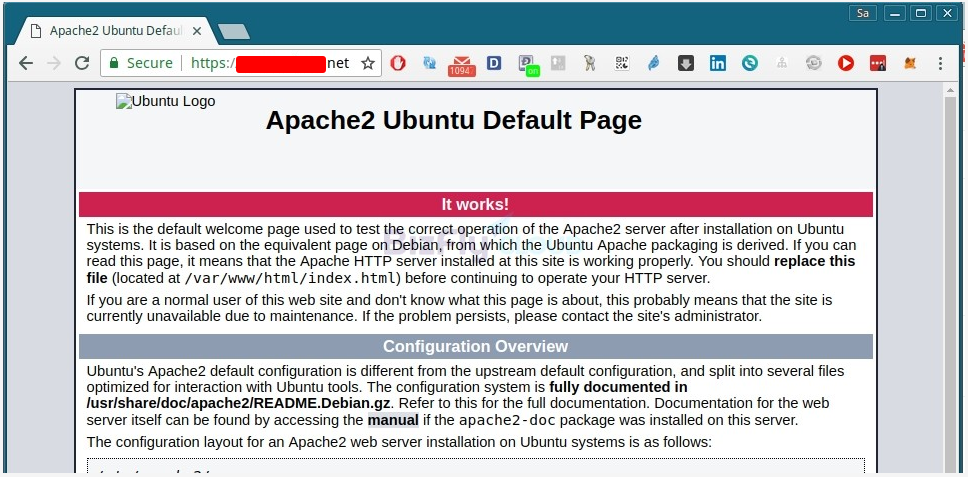This screenshot has height=477, width=968.
Task: Open the QR code generator extension
Action: (x=622, y=63)
